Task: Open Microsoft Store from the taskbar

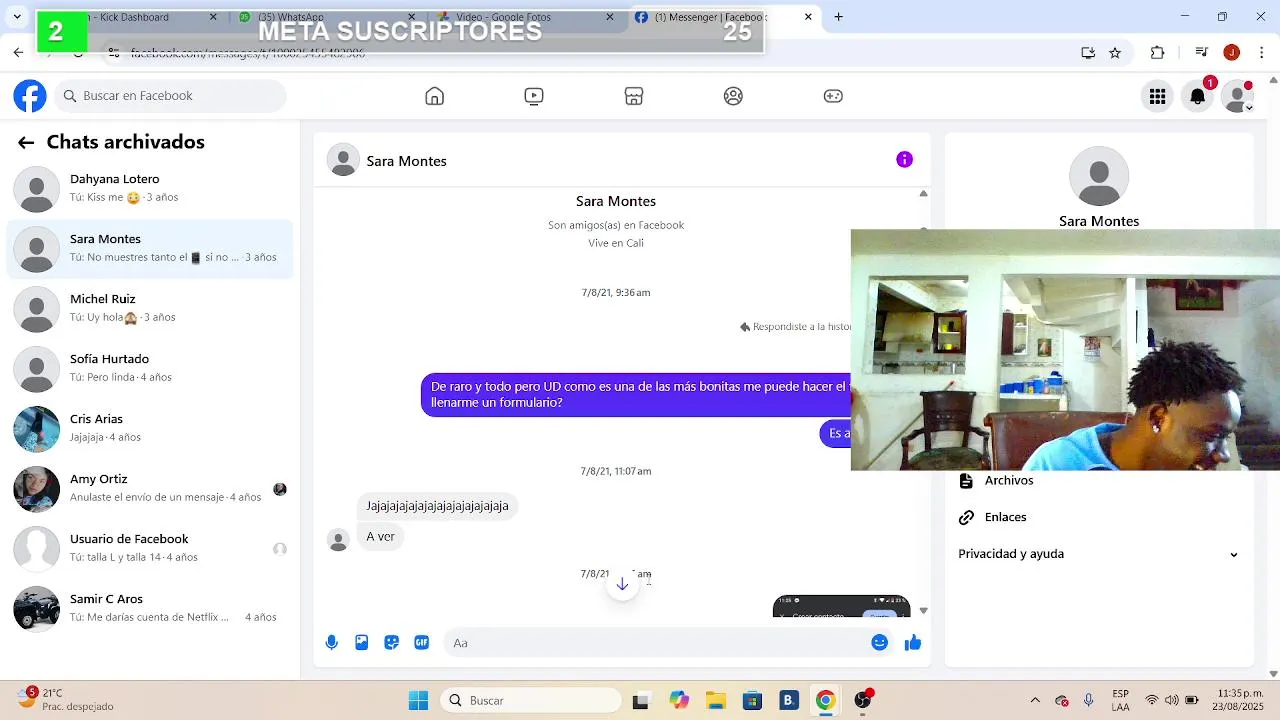Action: pos(752,700)
